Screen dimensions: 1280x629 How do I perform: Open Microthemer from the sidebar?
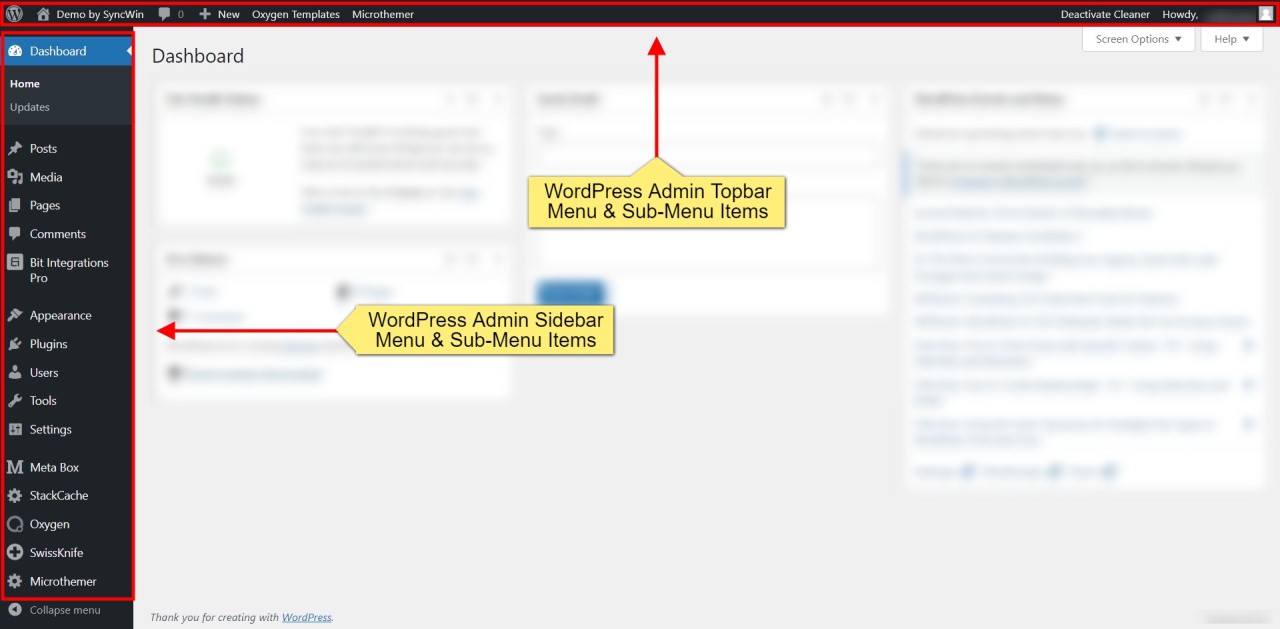(x=61, y=581)
